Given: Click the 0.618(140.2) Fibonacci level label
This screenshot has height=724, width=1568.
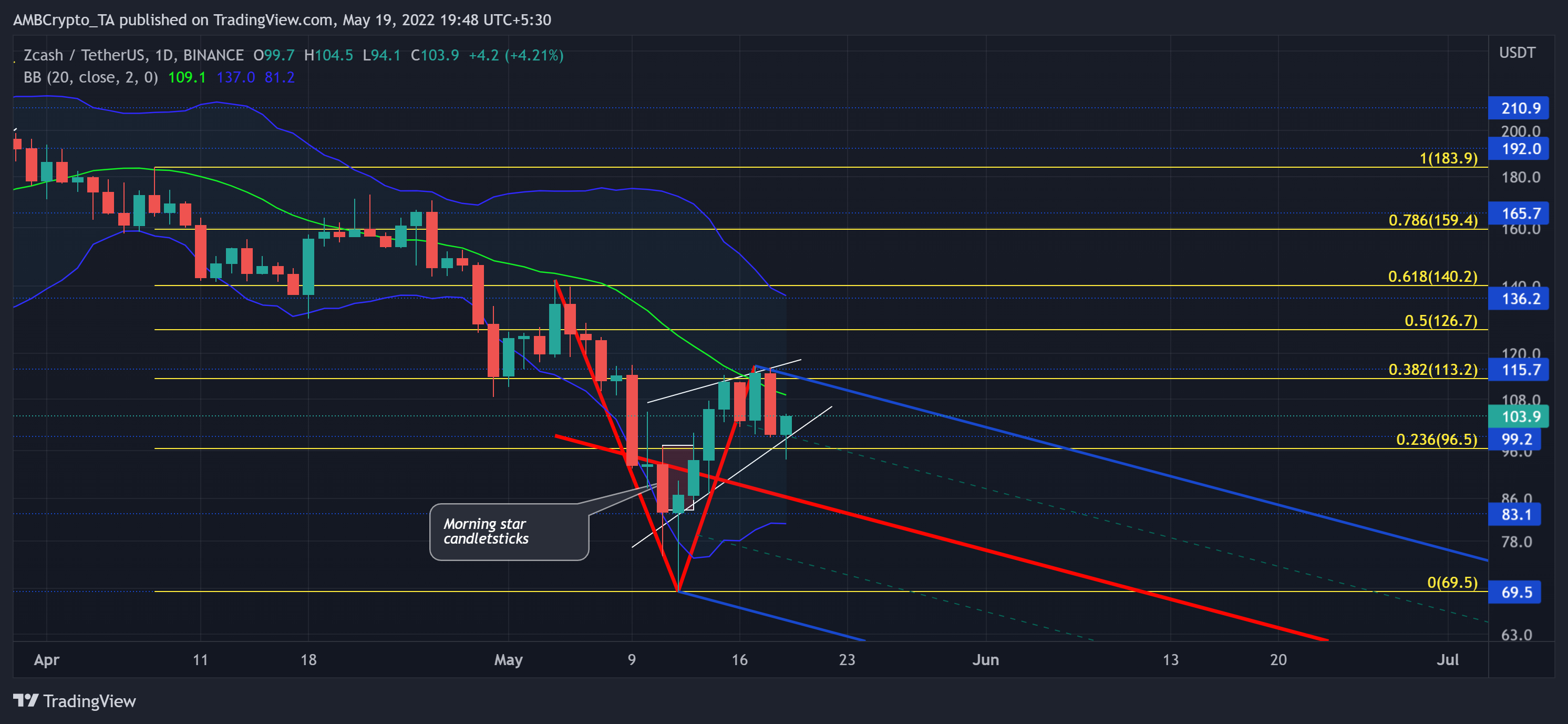Looking at the screenshot, I should 1433,277.
